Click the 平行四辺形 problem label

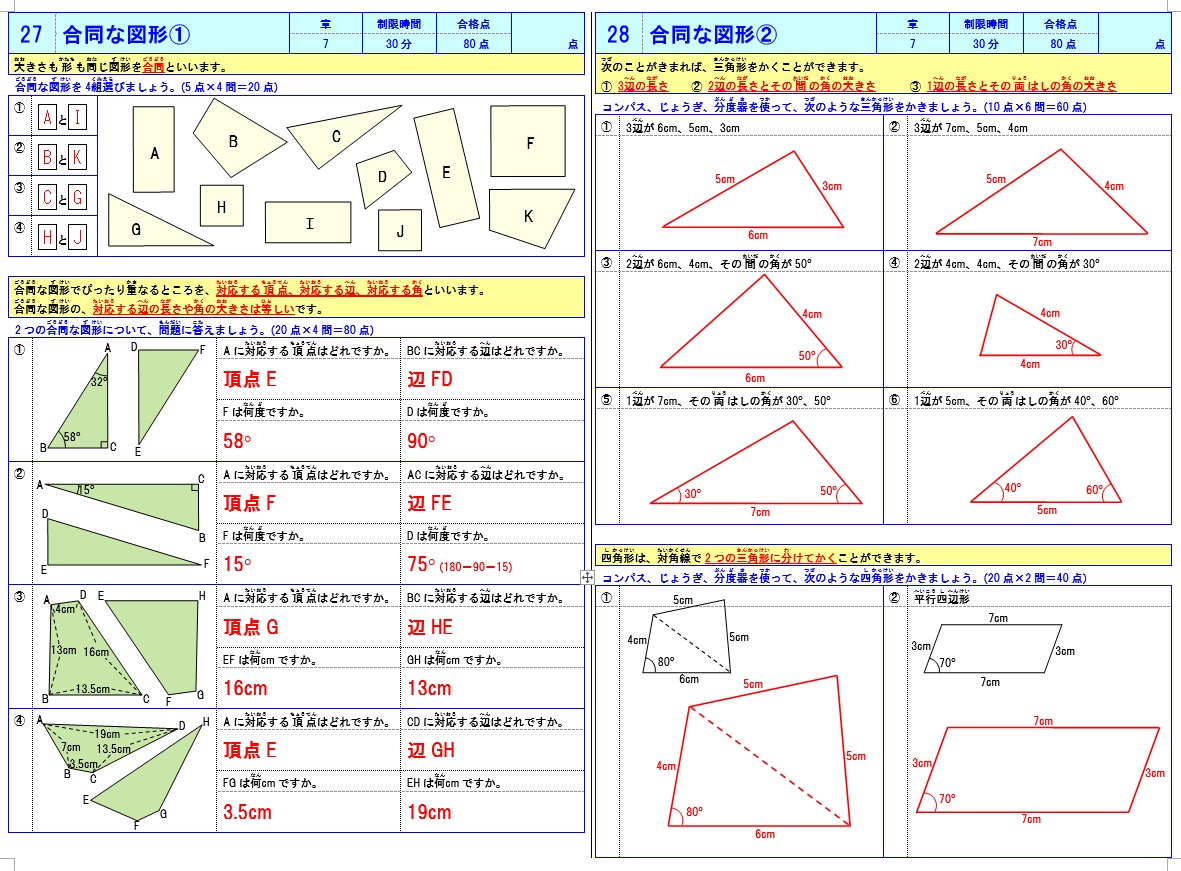941,598
